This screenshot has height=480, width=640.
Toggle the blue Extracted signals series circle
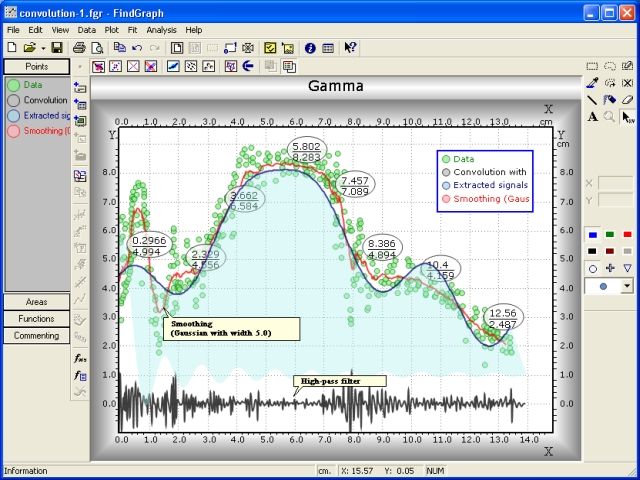(x=13, y=116)
